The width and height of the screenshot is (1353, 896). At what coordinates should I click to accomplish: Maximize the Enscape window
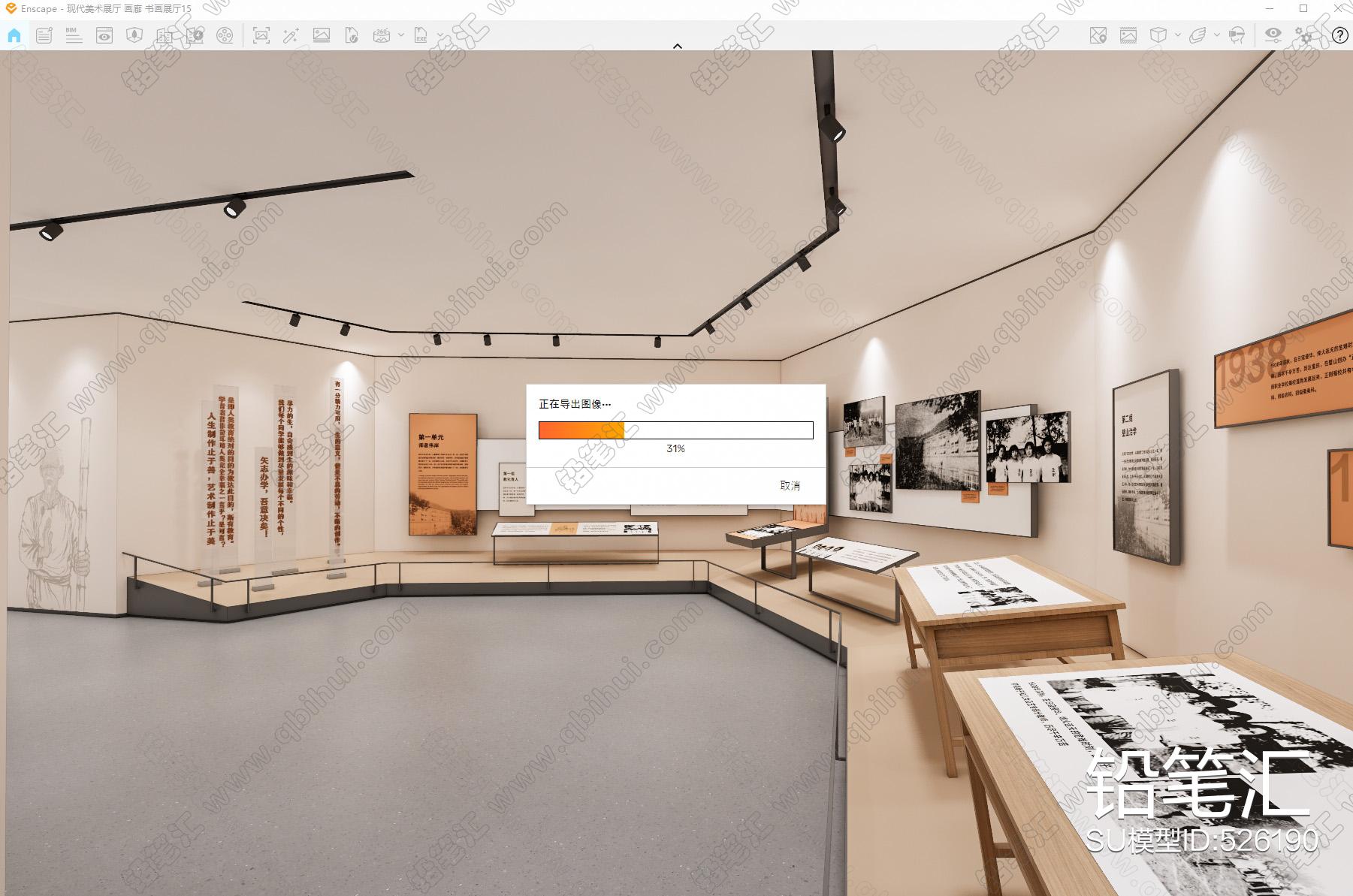point(1303,9)
